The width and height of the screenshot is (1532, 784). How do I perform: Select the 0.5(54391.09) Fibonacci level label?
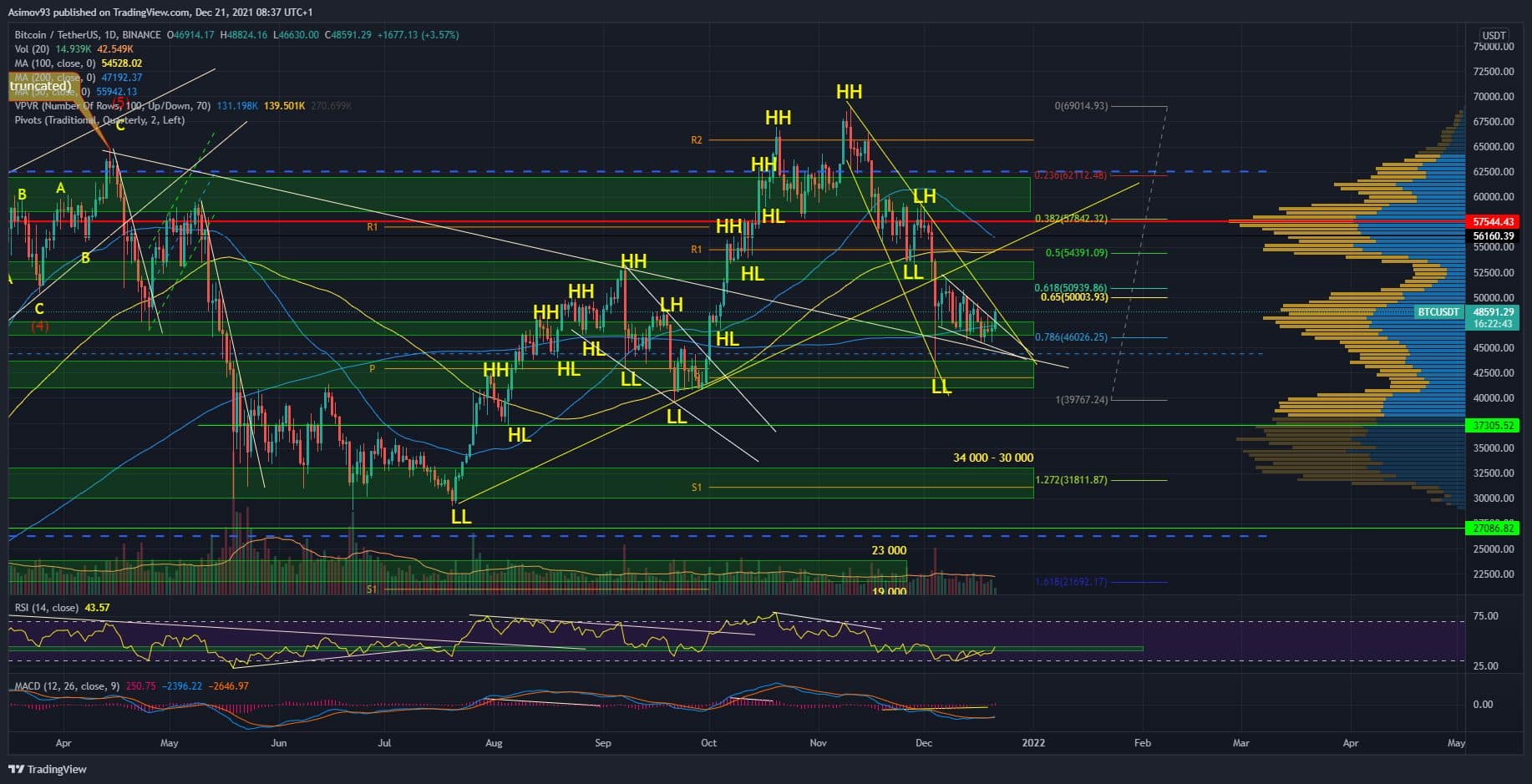click(x=1077, y=253)
